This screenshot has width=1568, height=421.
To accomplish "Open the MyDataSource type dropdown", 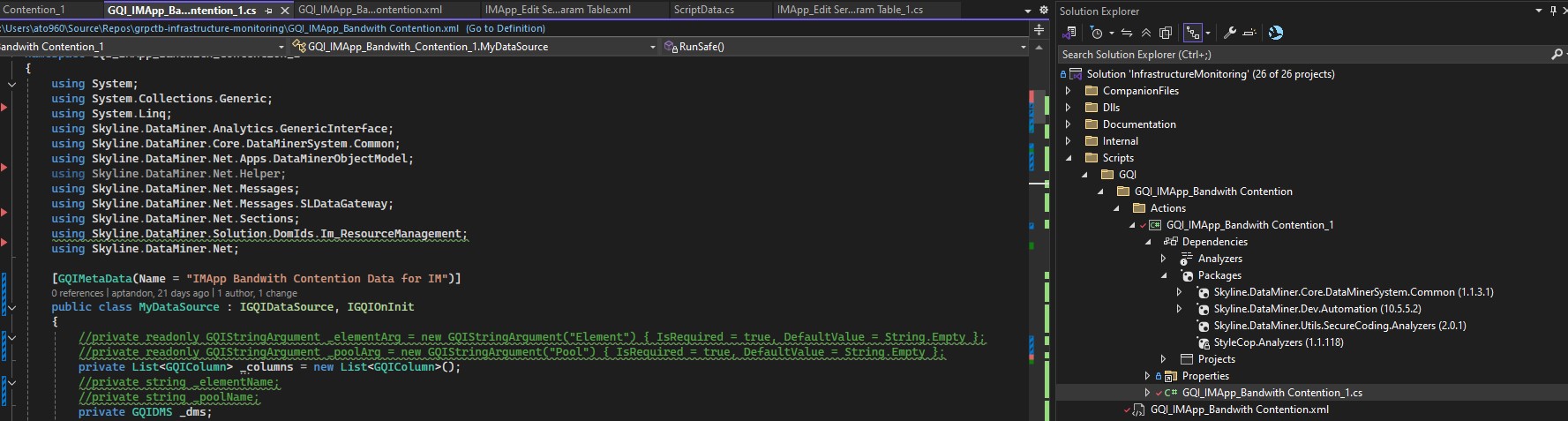I will pos(653,47).
